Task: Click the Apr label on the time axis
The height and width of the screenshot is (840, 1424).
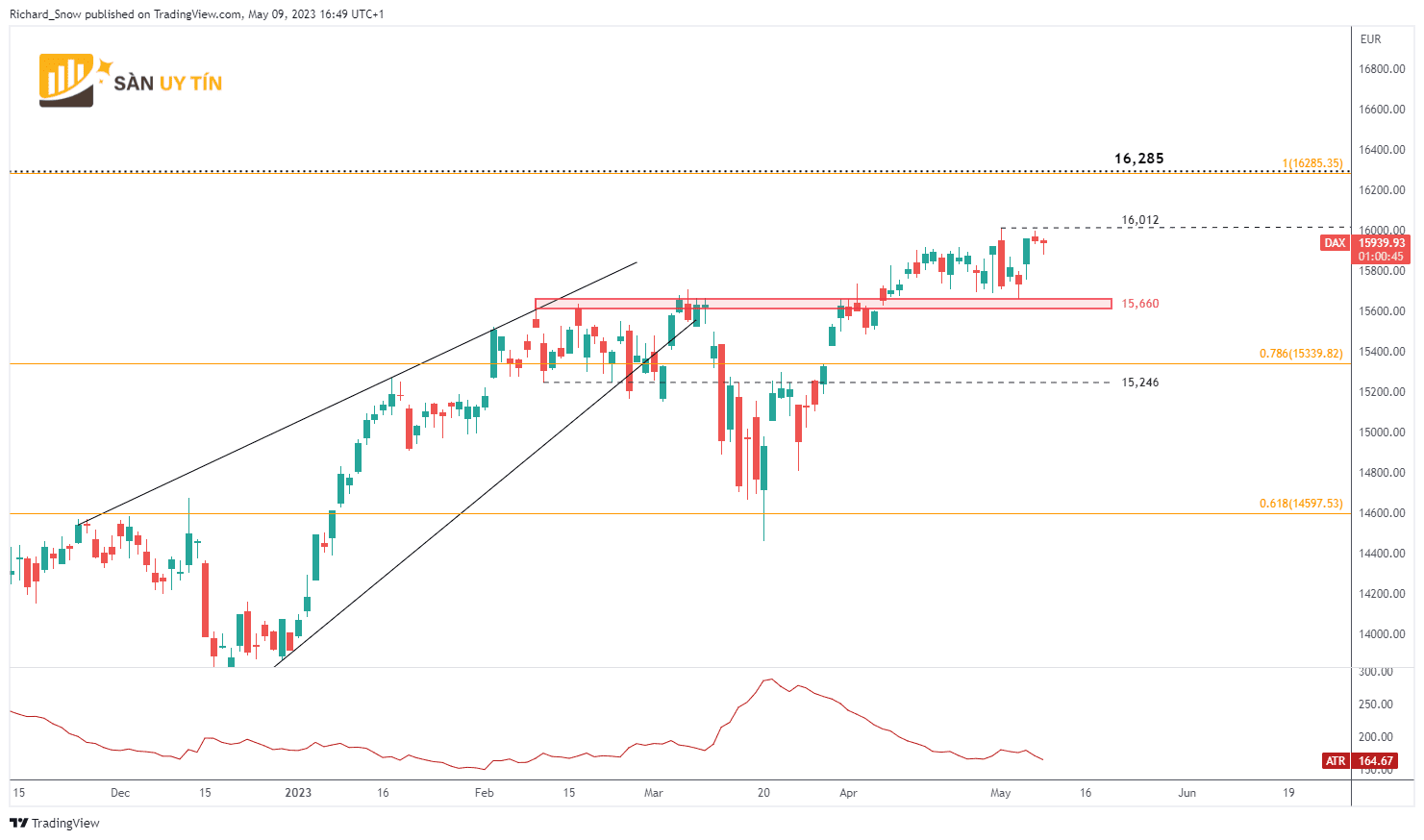Action: coord(848,793)
